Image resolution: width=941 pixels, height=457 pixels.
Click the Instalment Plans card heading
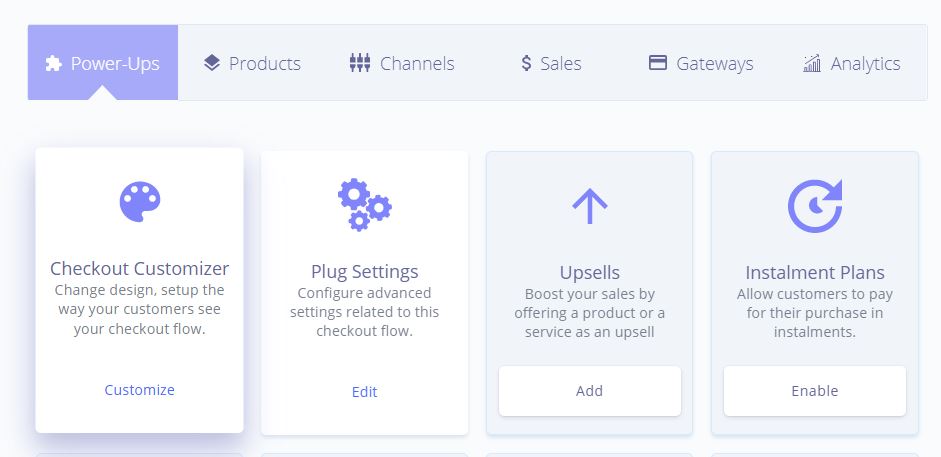(815, 272)
